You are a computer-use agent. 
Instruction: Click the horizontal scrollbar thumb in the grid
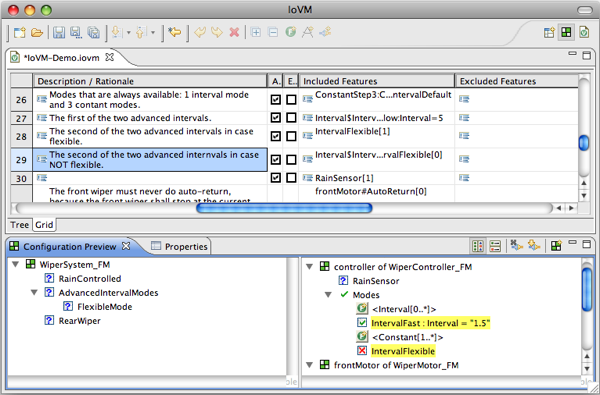pyautogui.click(x=284, y=208)
